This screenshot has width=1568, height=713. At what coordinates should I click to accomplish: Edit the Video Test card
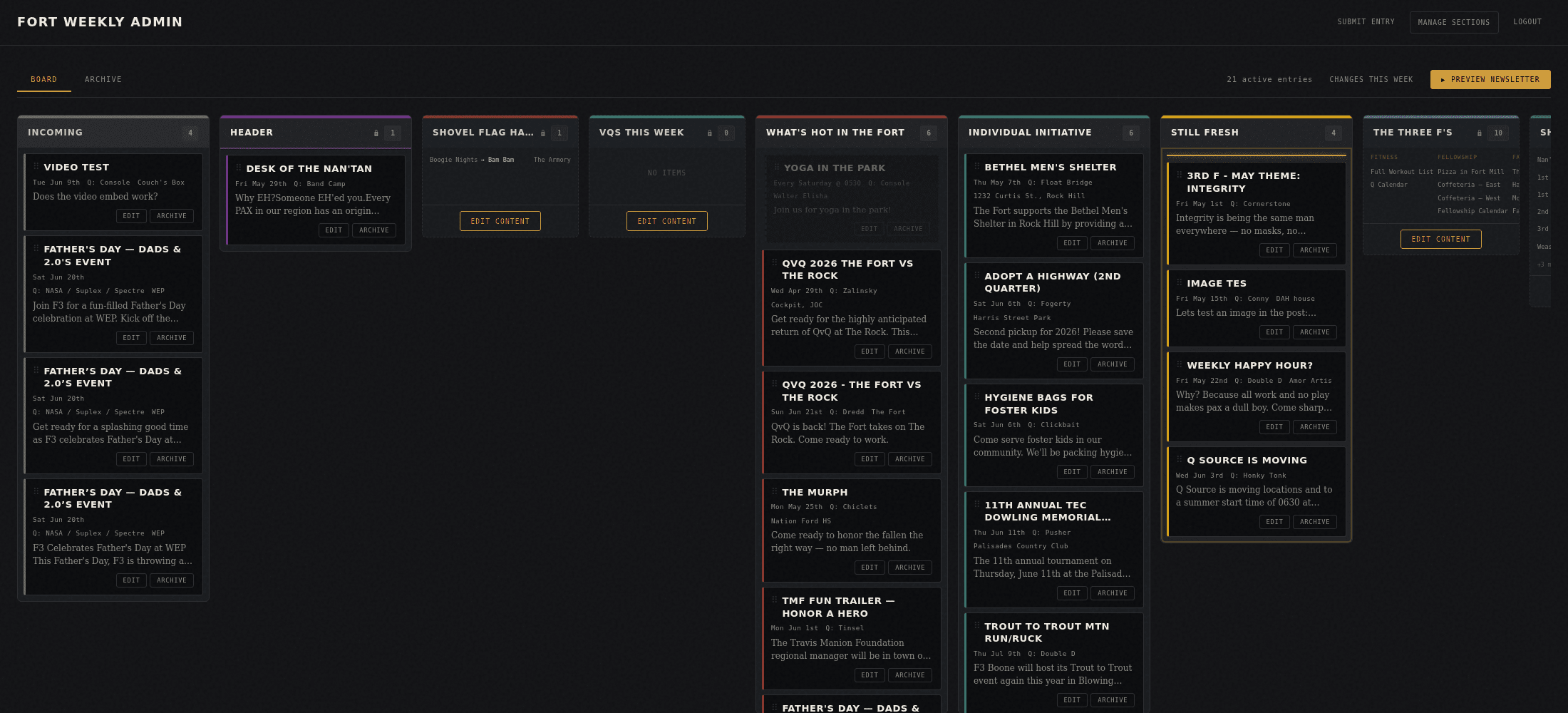(x=131, y=216)
